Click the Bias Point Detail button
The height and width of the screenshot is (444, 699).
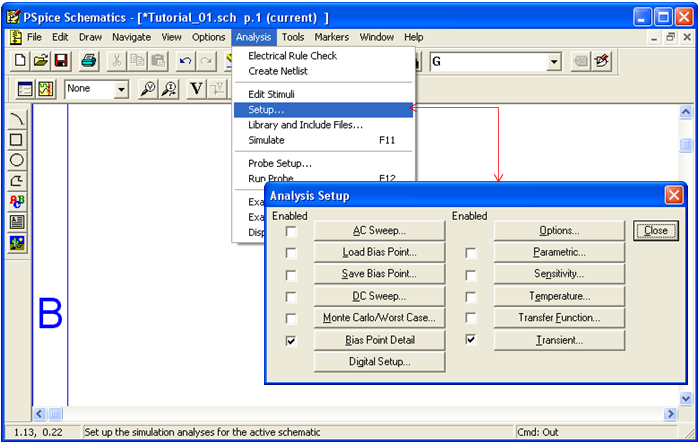[379, 340]
